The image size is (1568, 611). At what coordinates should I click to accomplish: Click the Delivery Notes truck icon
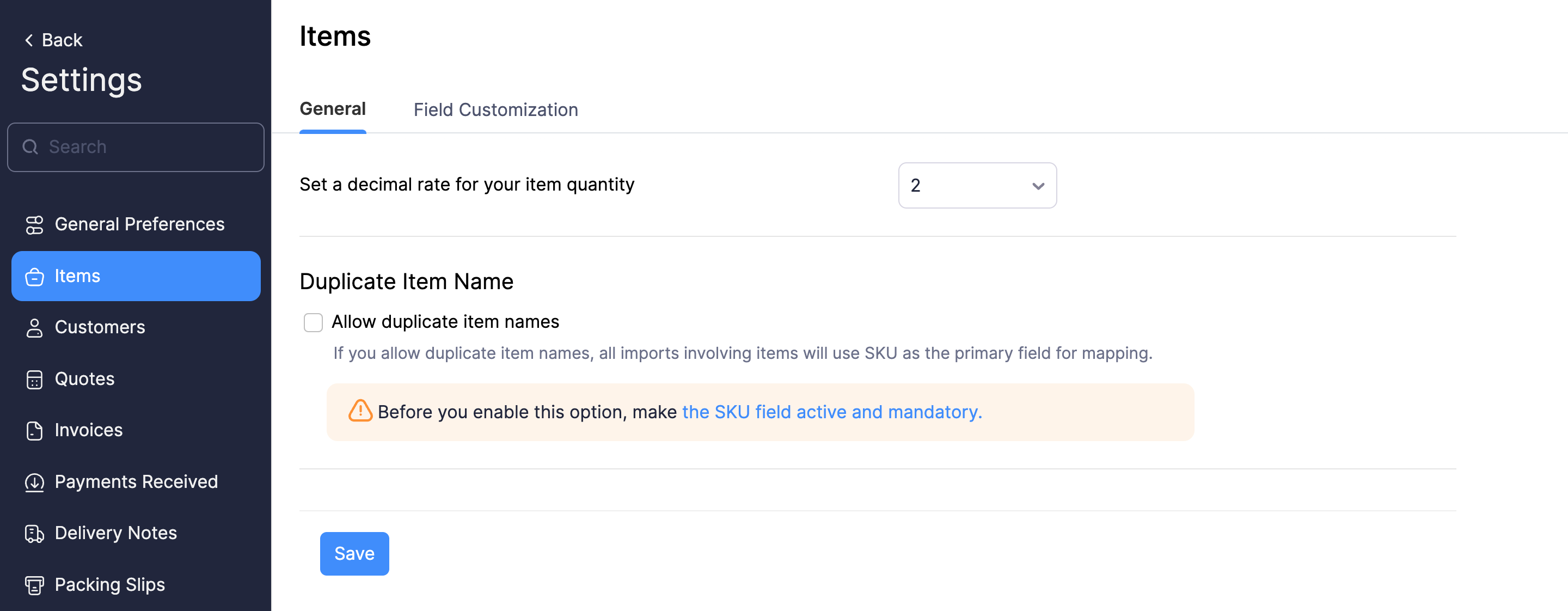click(34, 533)
